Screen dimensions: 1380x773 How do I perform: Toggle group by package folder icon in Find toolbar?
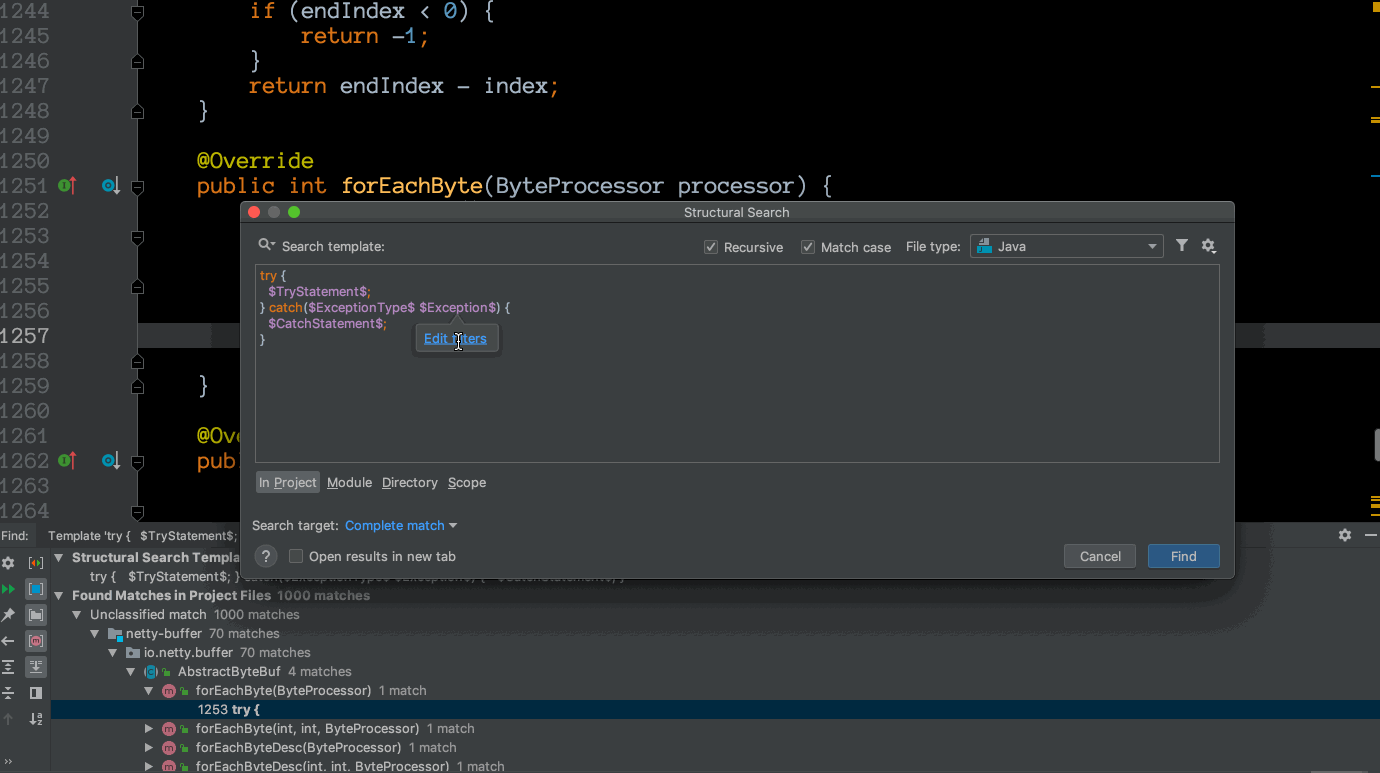[x=36, y=615]
